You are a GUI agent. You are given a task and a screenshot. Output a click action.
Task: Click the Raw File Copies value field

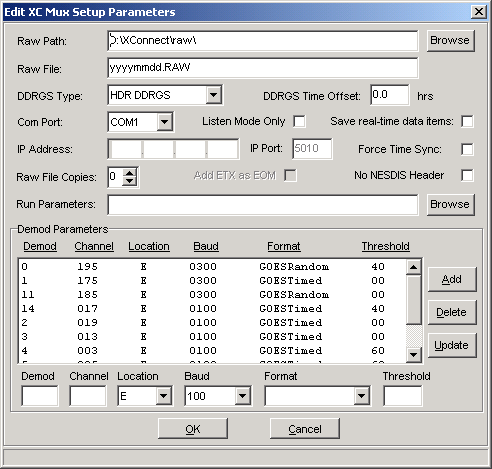[116, 177]
